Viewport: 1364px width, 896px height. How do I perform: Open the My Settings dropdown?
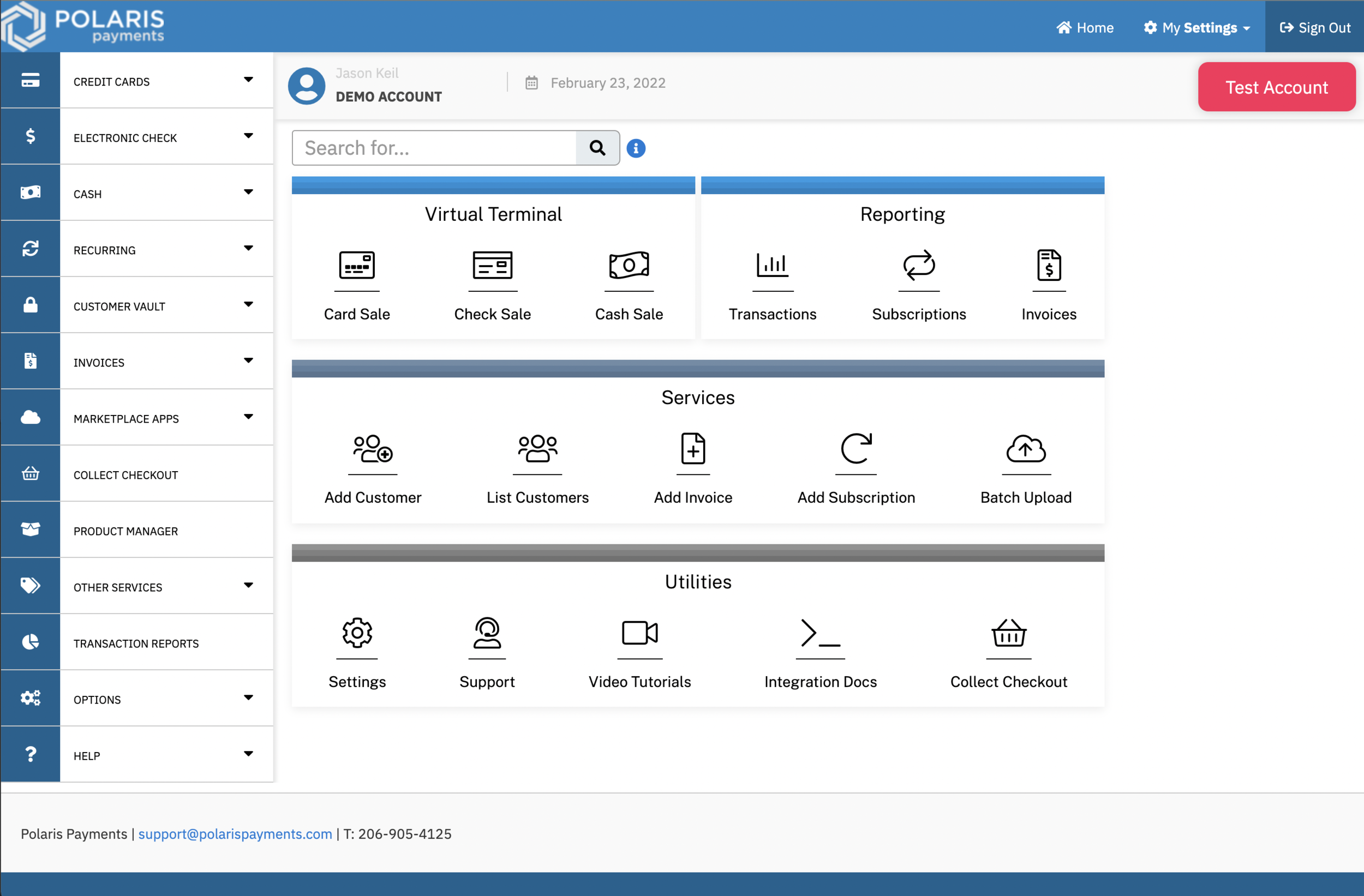point(1197,27)
